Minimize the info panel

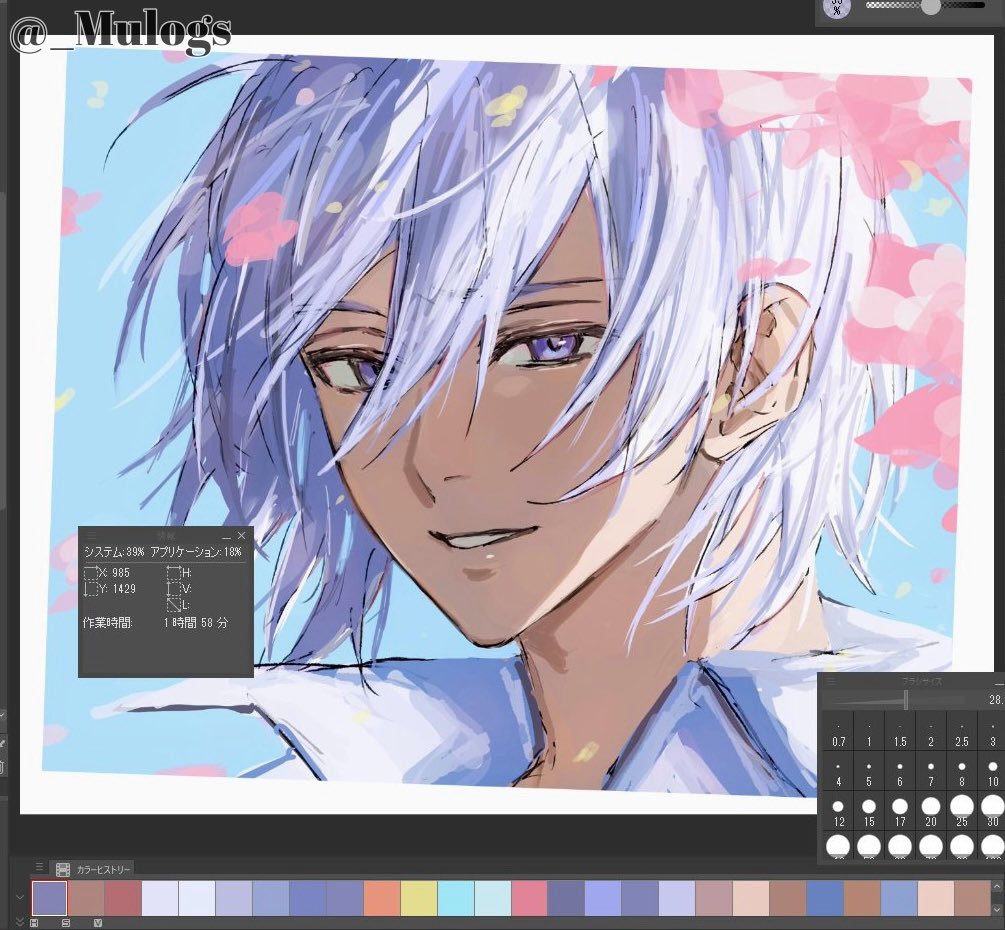[x=226, y=536]
